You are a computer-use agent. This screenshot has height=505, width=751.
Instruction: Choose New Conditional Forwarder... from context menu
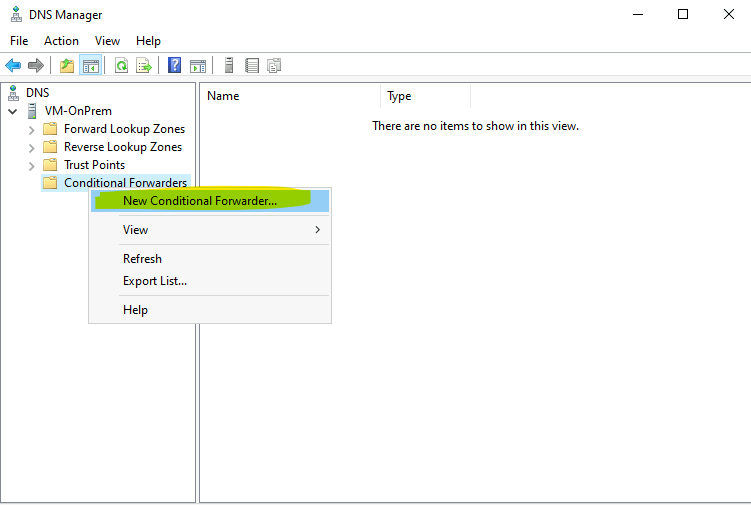pyautogui.click(x=210, y=201)
